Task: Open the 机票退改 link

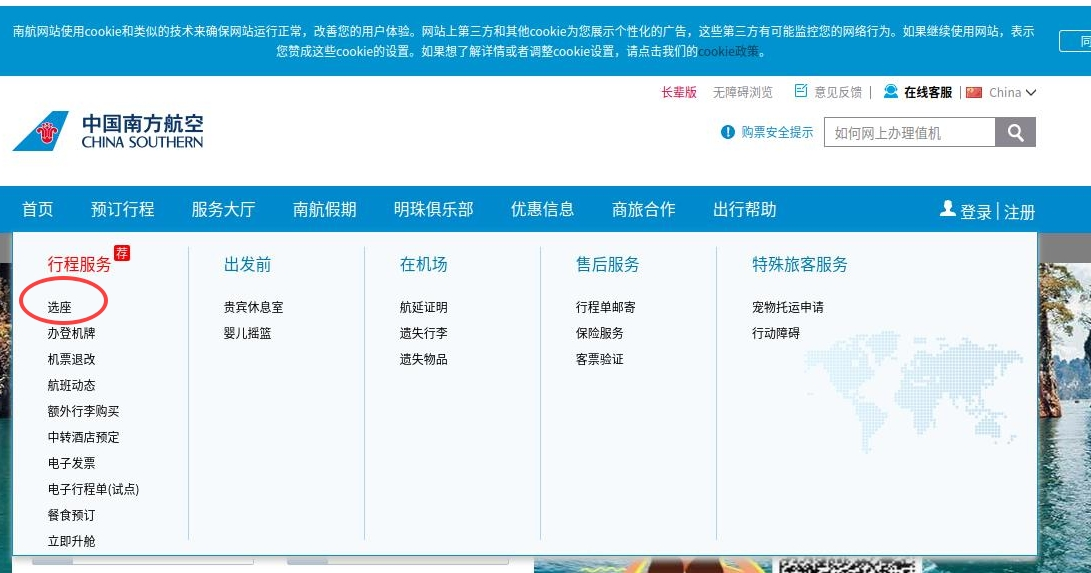Action: point(72,359)
